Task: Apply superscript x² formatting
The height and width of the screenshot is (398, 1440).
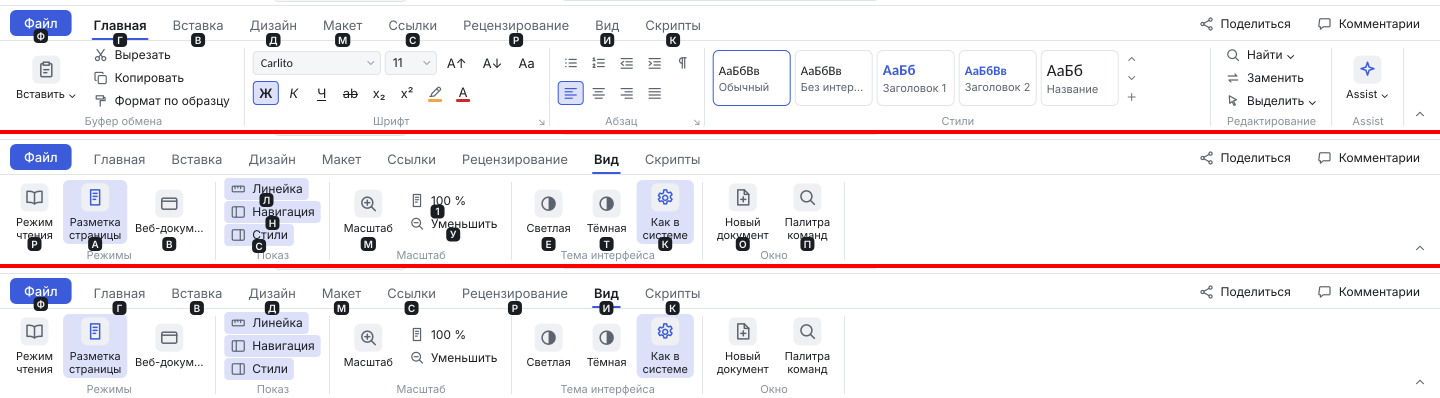Action: point(407,94)
